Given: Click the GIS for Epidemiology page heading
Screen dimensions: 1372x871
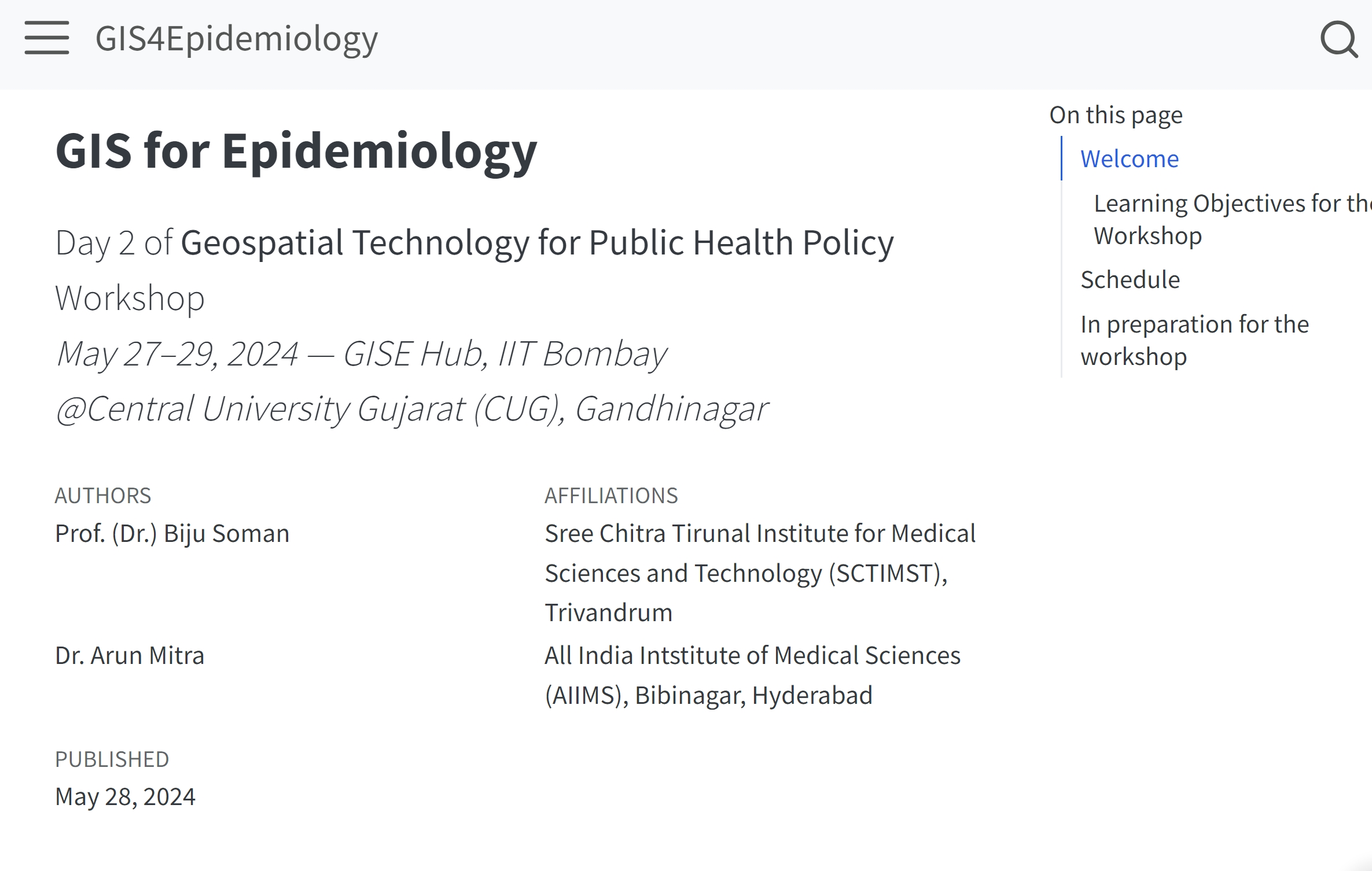Looking at the screenshot, I should pos(296,150).
